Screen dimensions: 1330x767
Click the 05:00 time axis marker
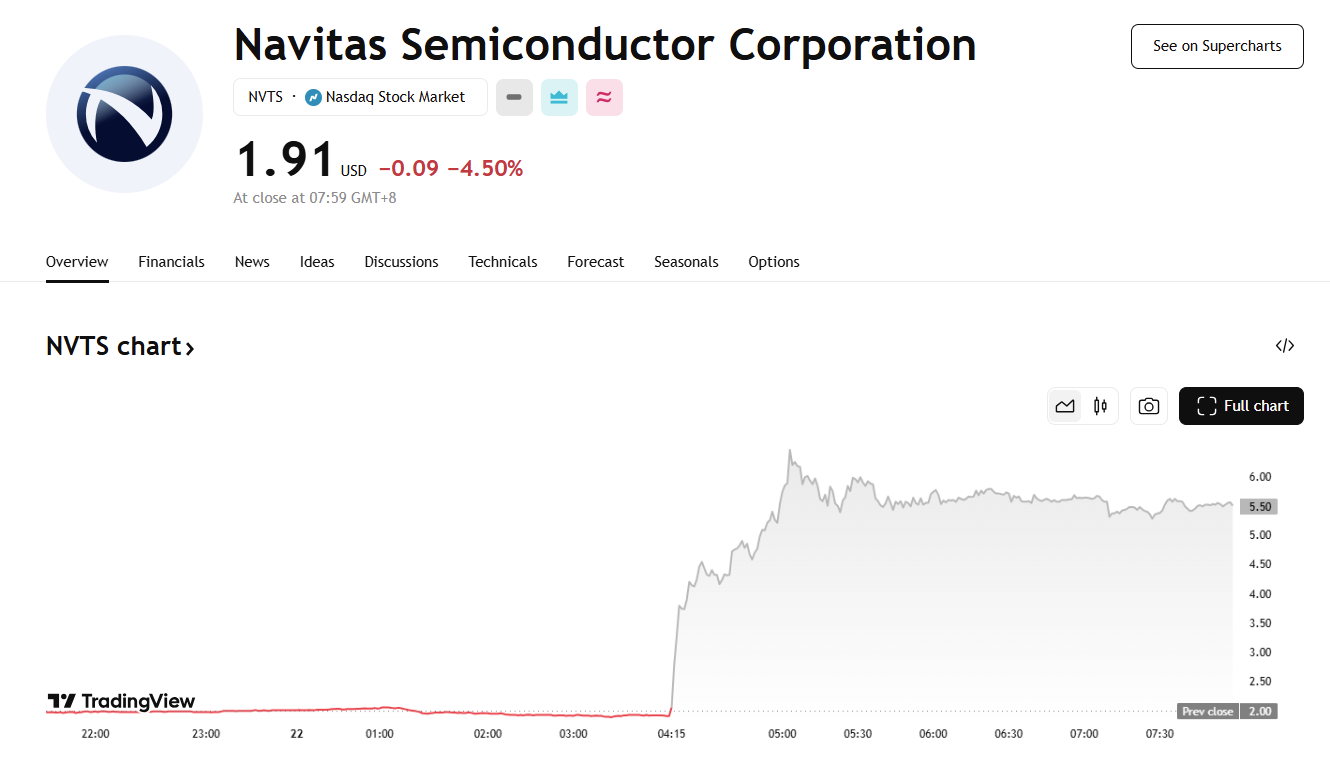782,734
